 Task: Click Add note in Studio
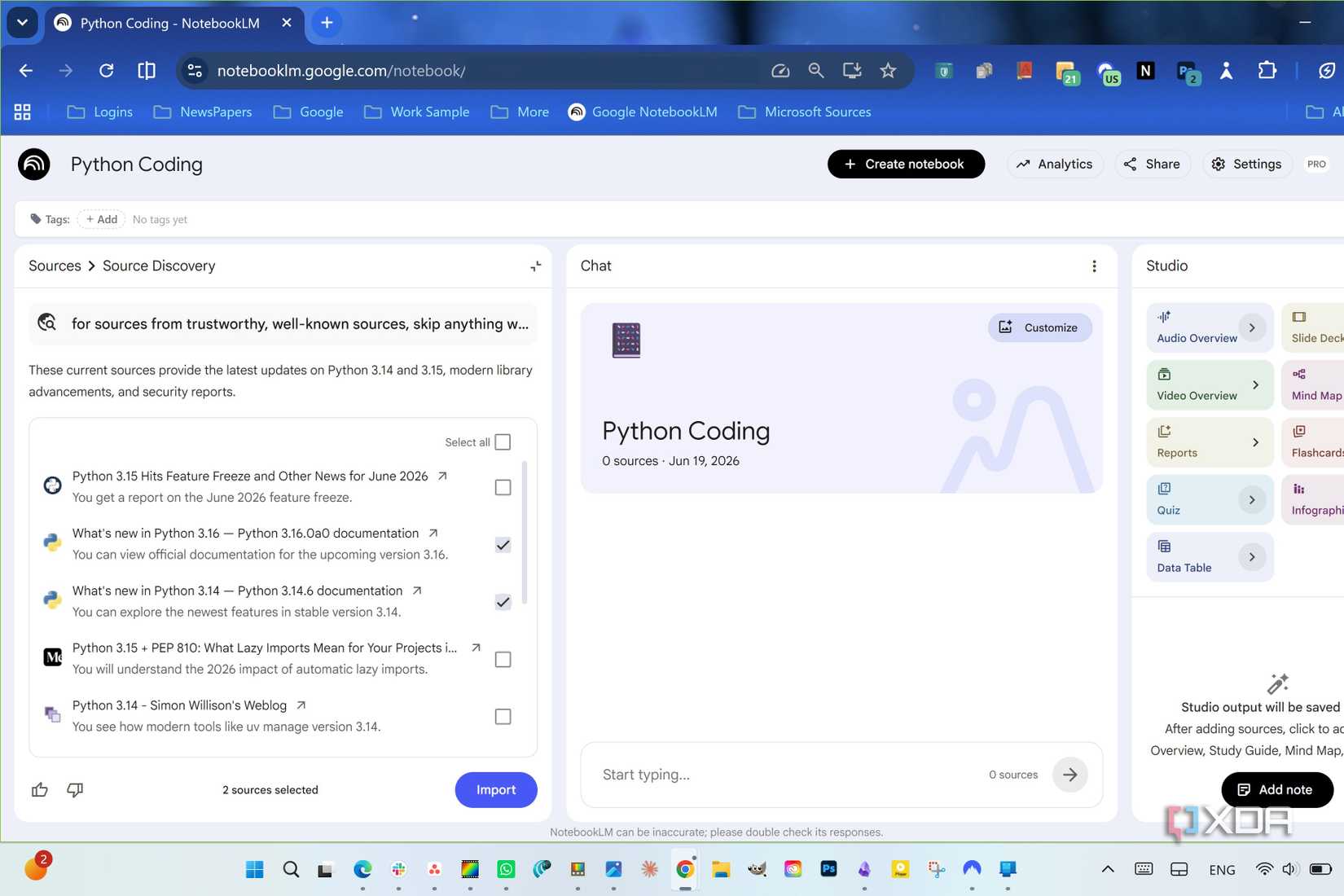(x=1276, y=789)
